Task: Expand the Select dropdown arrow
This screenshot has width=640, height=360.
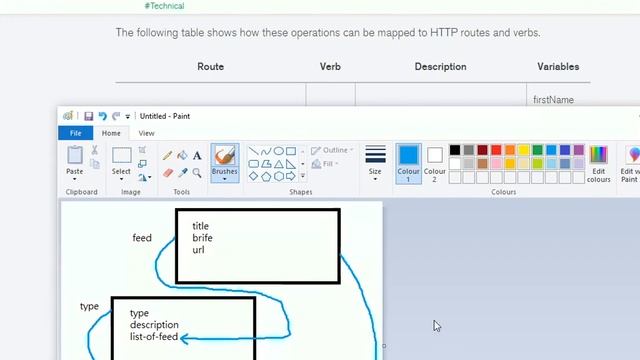Action: click(x=121, y=179)
